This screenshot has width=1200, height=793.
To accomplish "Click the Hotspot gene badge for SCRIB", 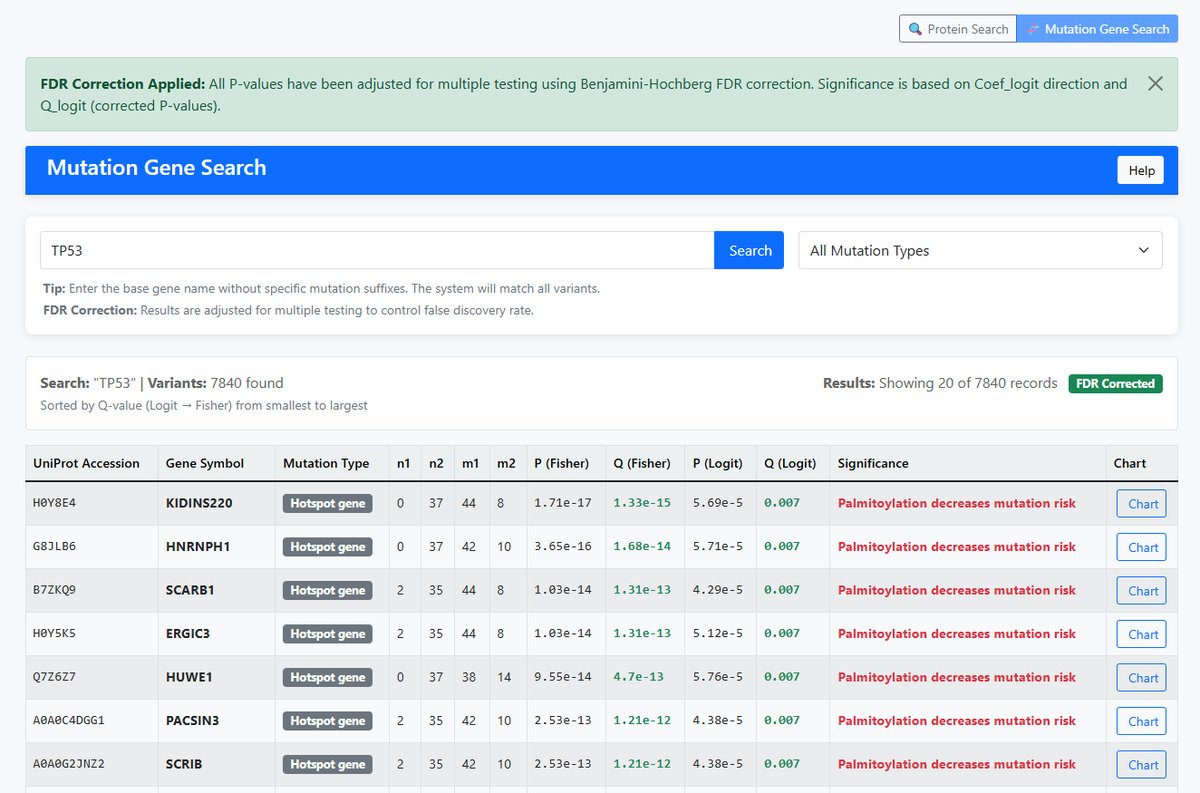I will click(327, 764).
